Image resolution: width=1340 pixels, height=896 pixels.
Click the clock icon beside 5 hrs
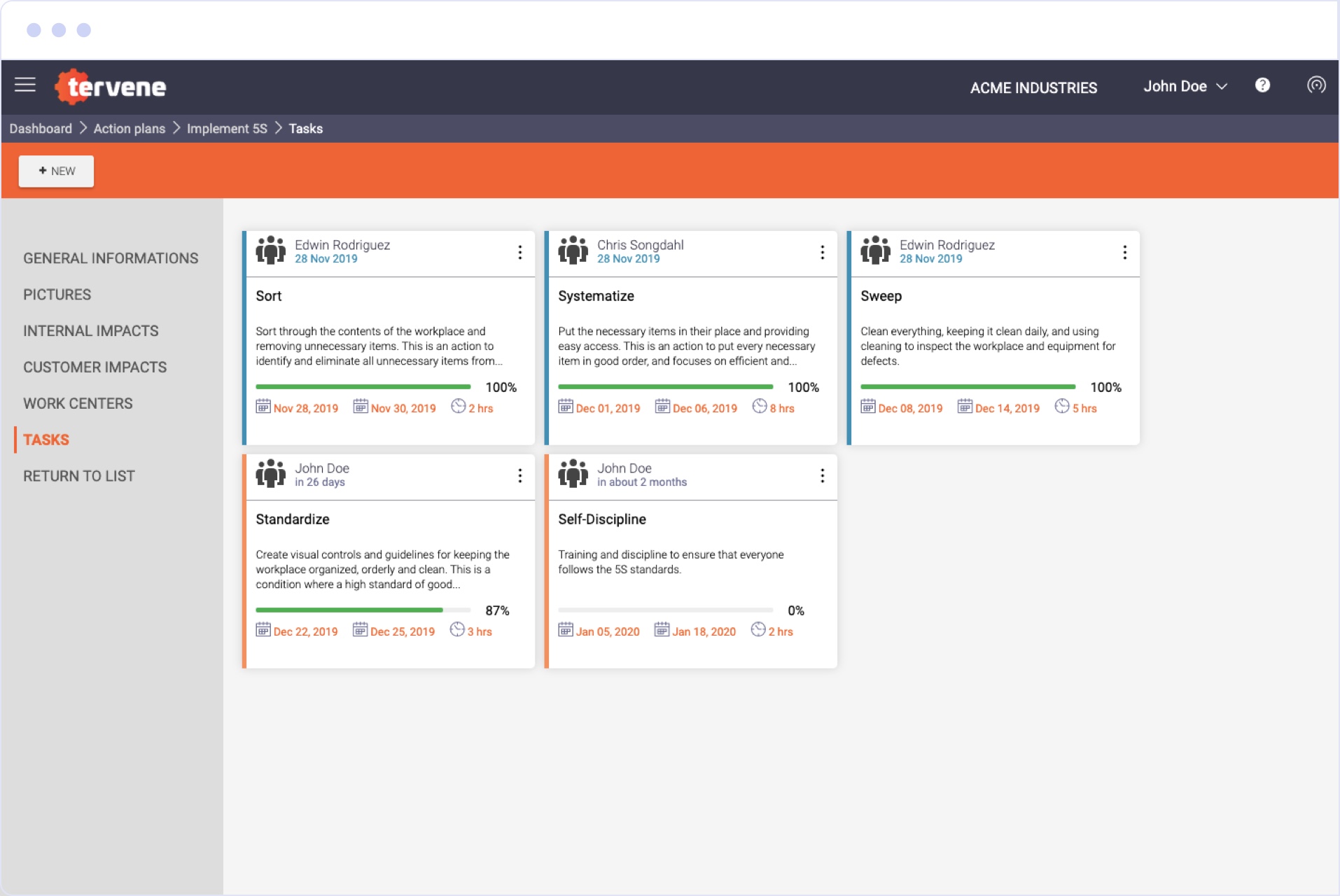1062,406
